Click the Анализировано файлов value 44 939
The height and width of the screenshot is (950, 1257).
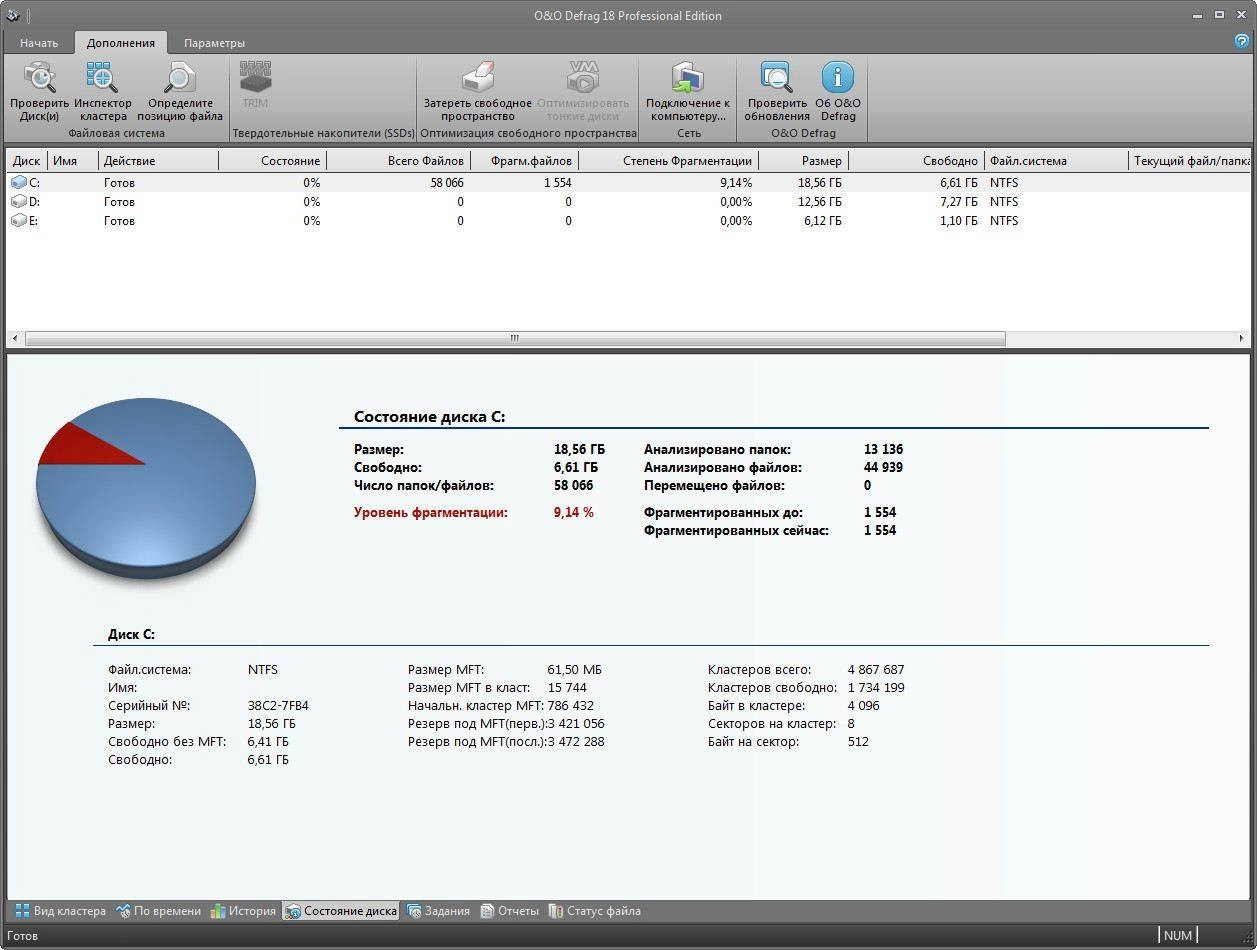coord(884,467)
